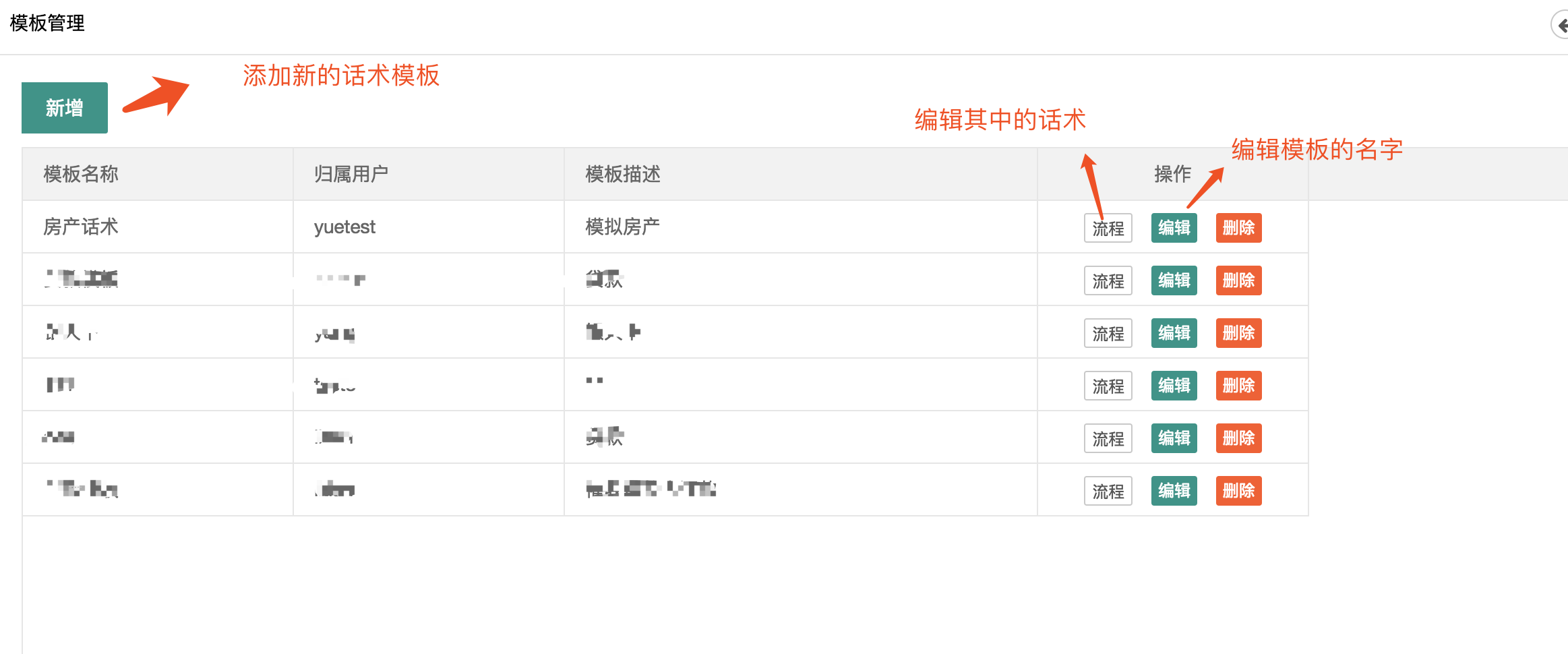Open 流程 in the fourth table row

click(x=1108, y=386)
